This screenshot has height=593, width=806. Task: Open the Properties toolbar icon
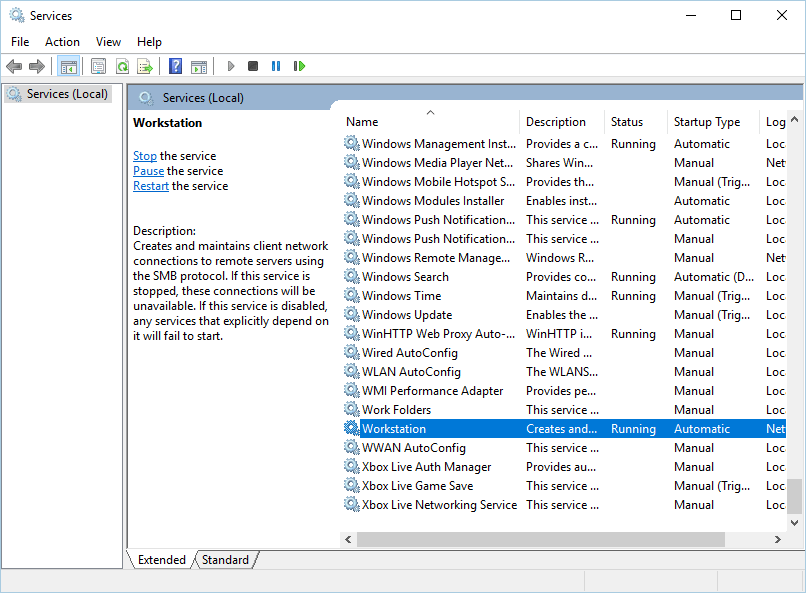tap(98, 66)
